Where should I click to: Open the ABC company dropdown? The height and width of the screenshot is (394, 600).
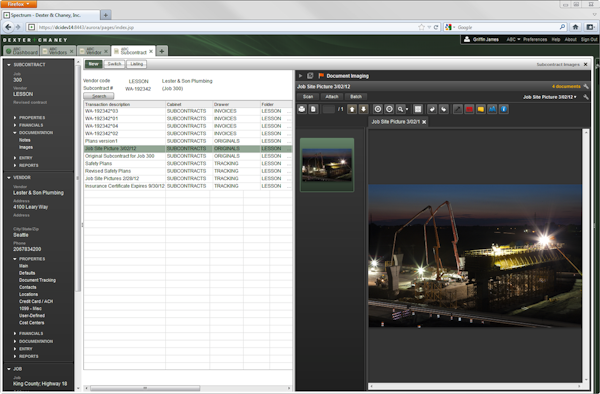tap(513, 39)
